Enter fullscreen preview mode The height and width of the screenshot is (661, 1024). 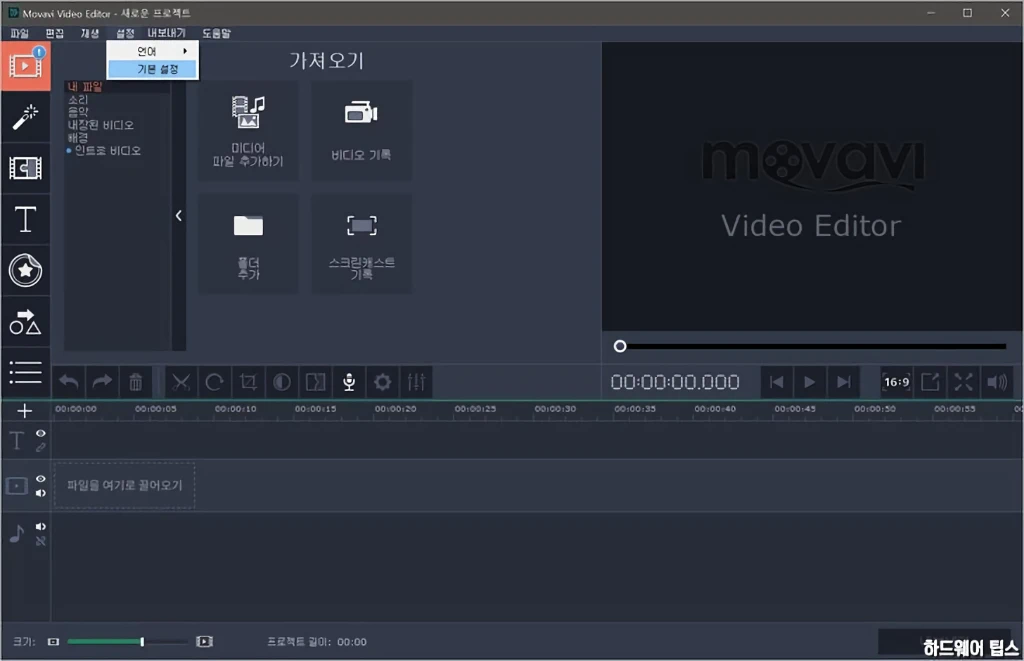pos(963,382)
